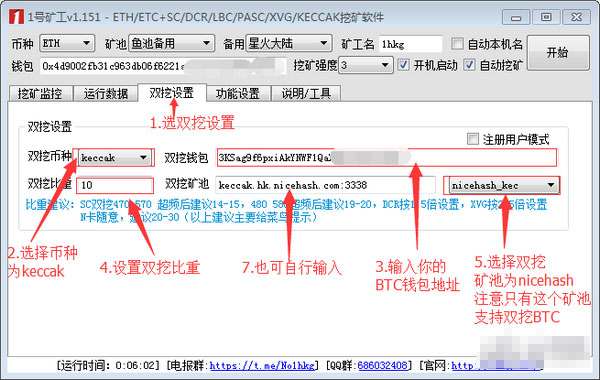Open the Telegram group link
Image resolution: width=600 pixels, height=380 pixels.
click(262, 366)
